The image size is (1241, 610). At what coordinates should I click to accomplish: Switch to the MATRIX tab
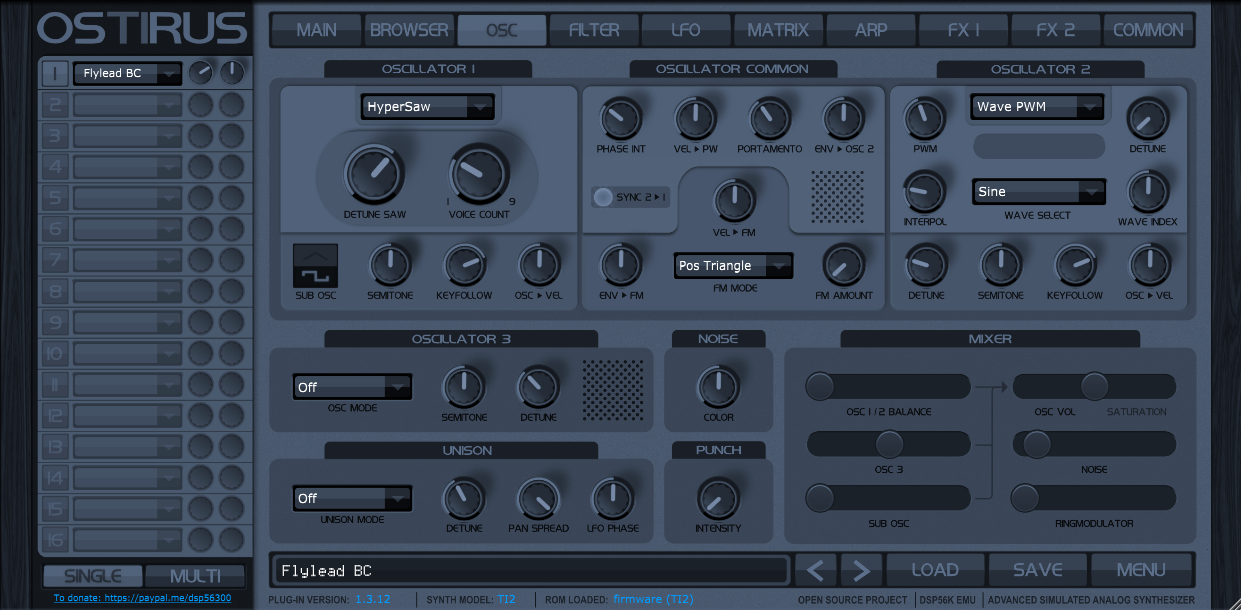(x=779, y=30)
